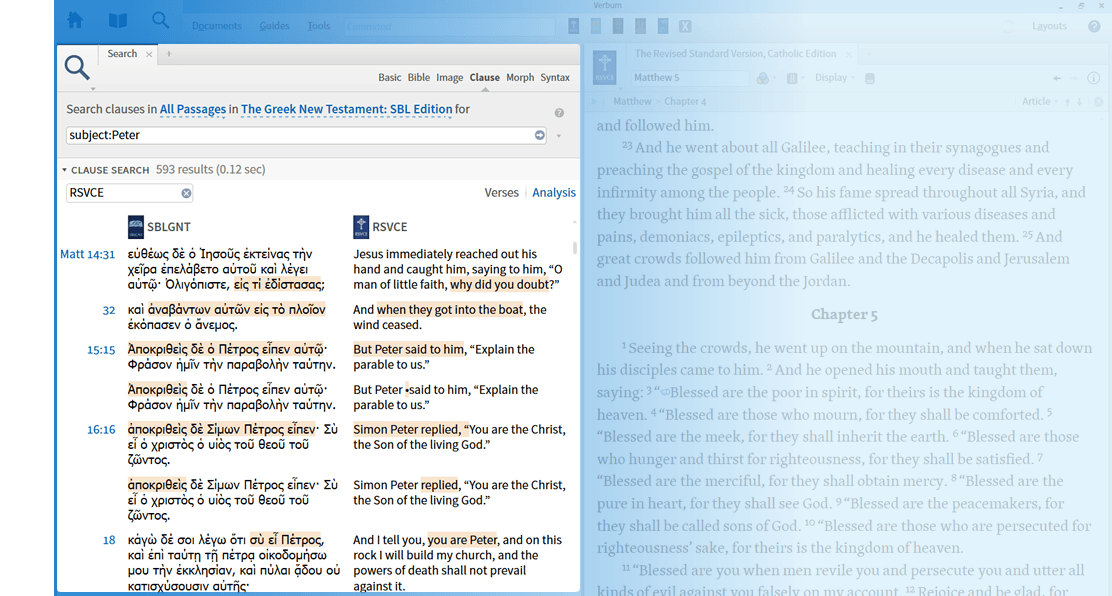
Task: Go back in RSVCE history
Action: click(1057, 78)
